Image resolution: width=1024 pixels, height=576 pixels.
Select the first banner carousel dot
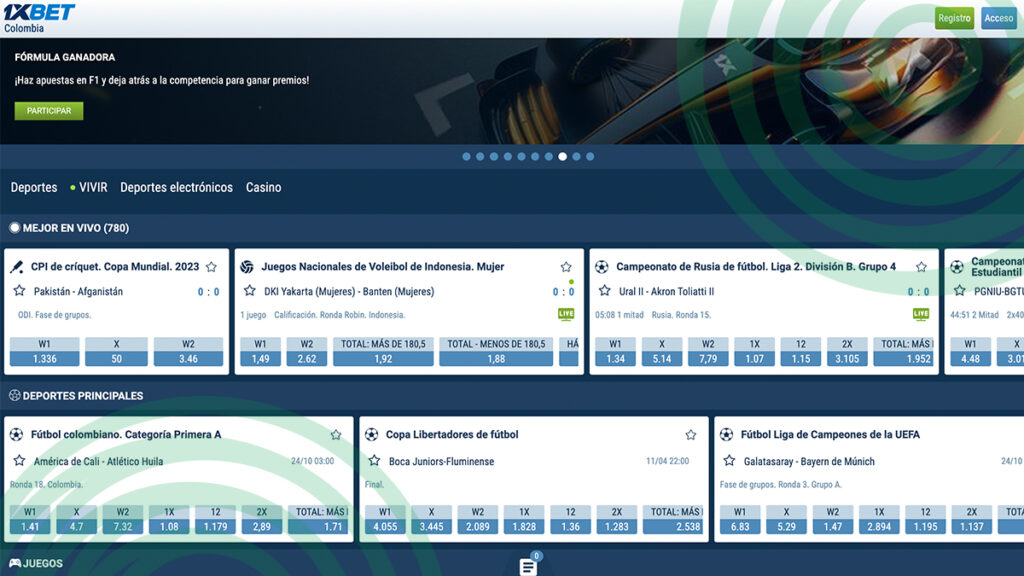point(466,157)
